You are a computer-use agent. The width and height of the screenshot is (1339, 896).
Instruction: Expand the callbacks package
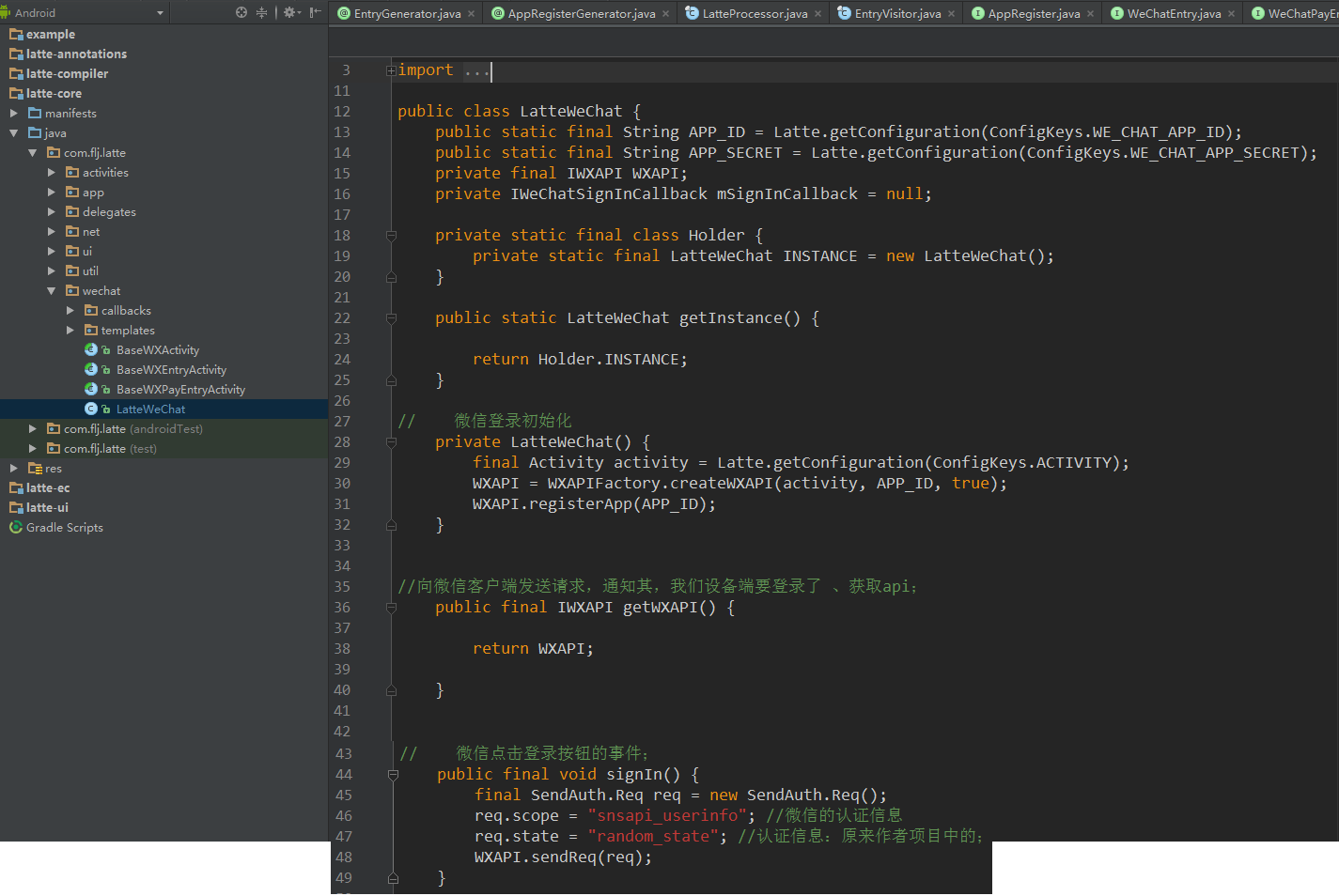(70, 310)
